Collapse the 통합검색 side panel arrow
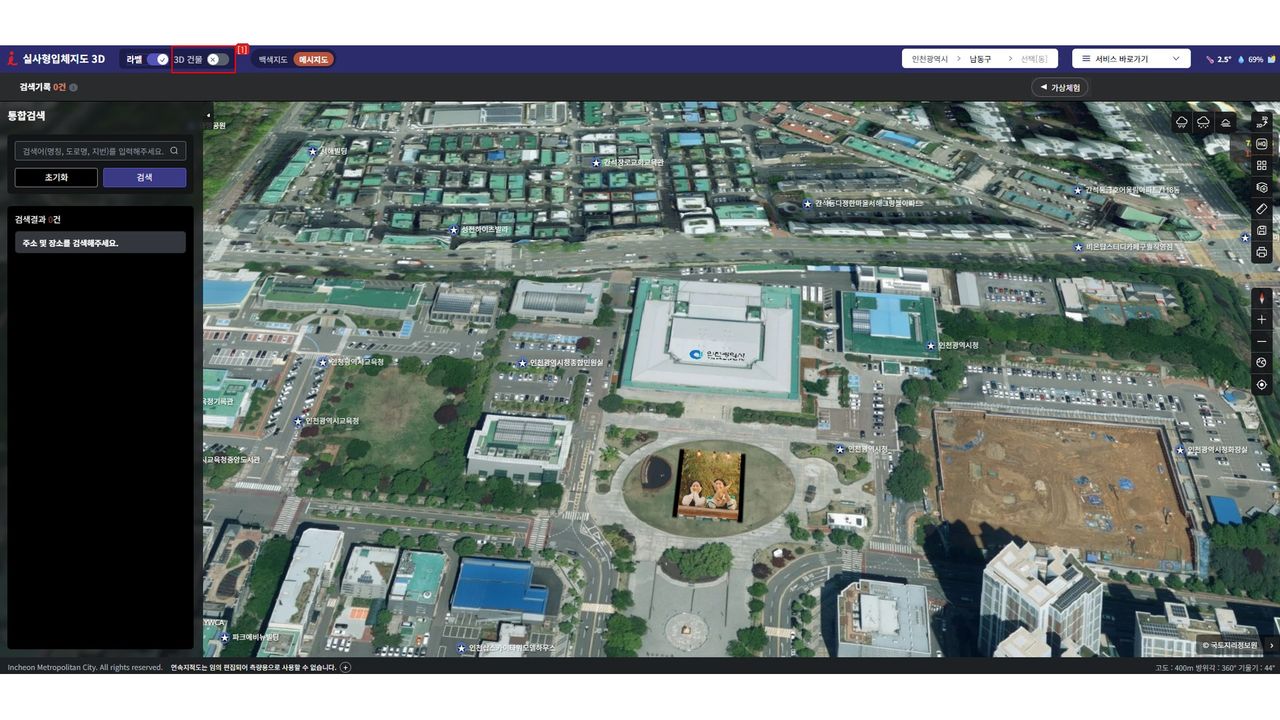1280x720 pixels. point(208,116)
